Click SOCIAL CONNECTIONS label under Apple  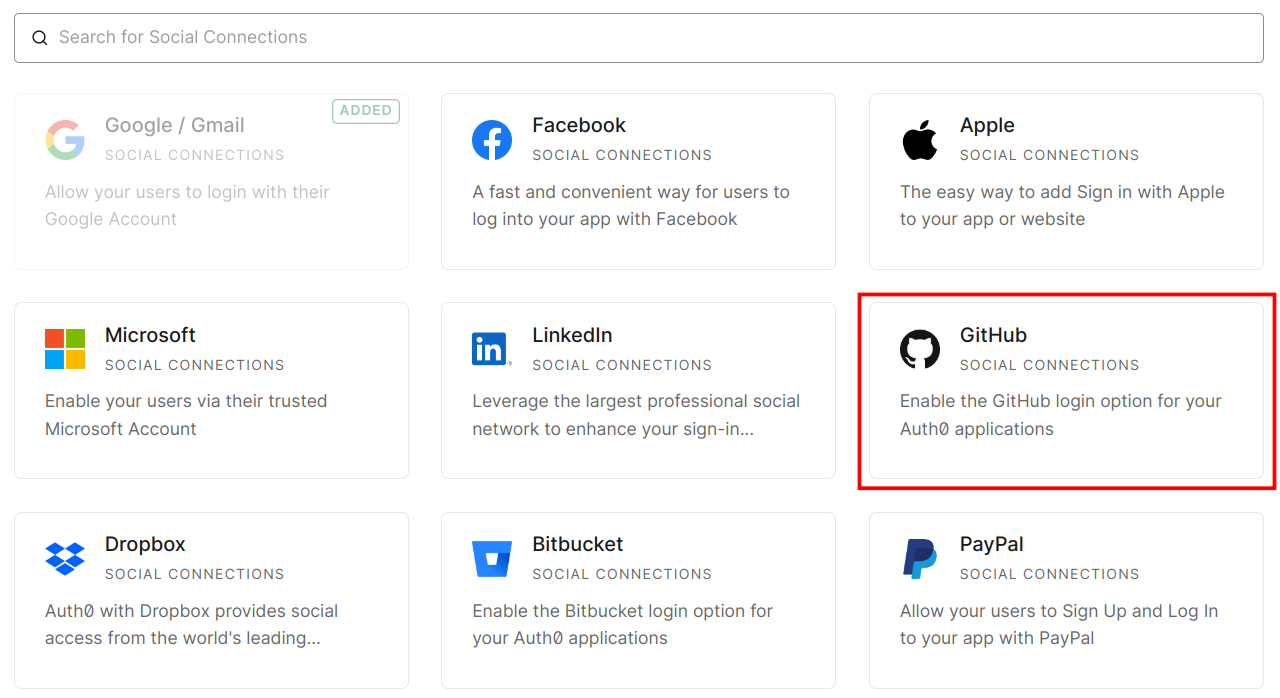[1049, 155]
